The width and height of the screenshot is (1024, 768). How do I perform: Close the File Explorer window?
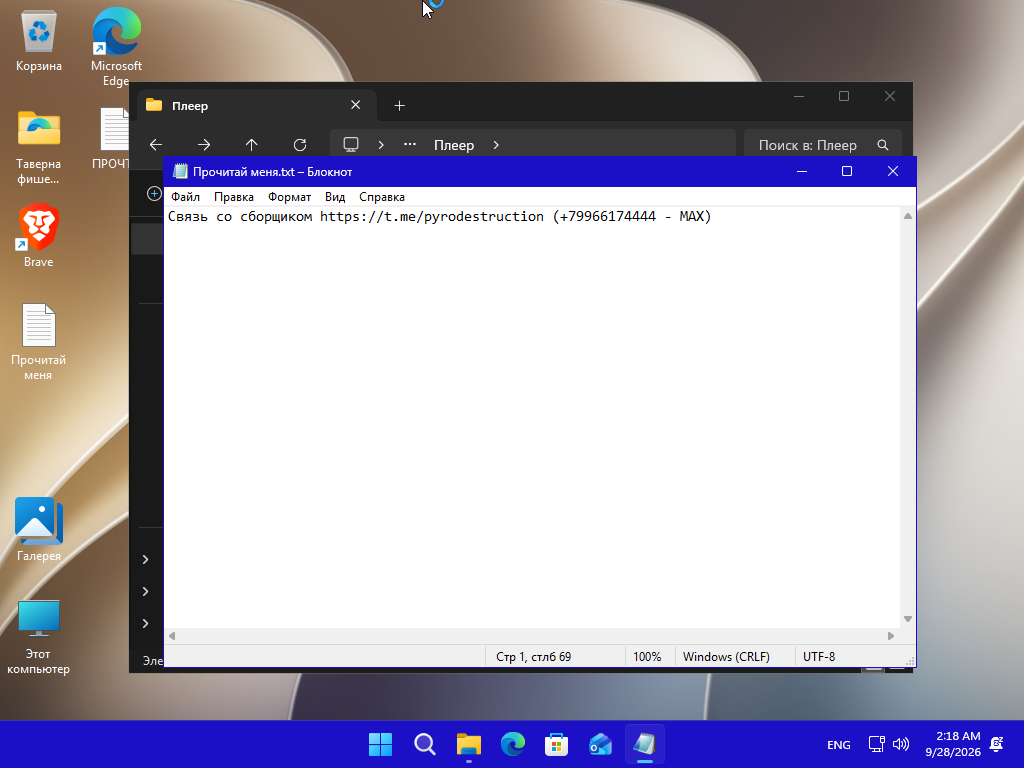[889, 97]
